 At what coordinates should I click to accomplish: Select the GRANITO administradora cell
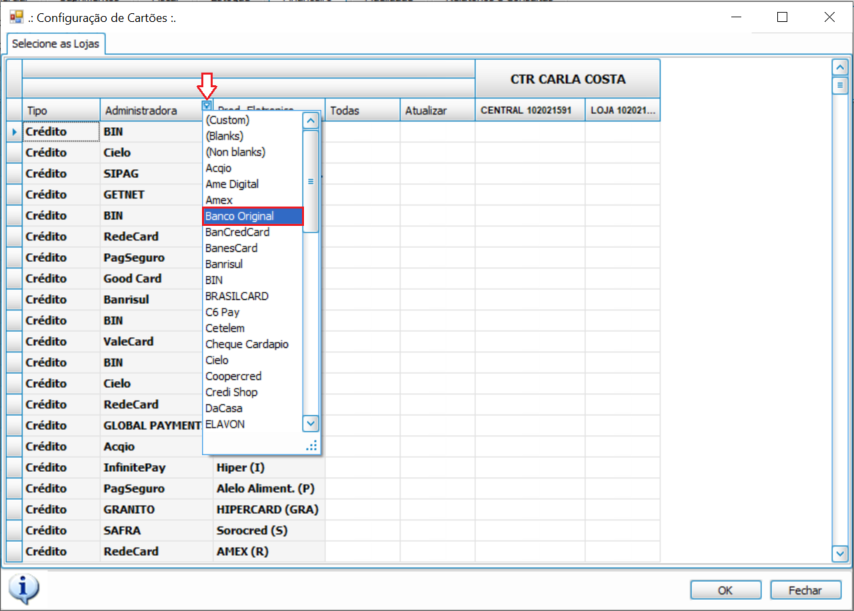coord(157,509)
